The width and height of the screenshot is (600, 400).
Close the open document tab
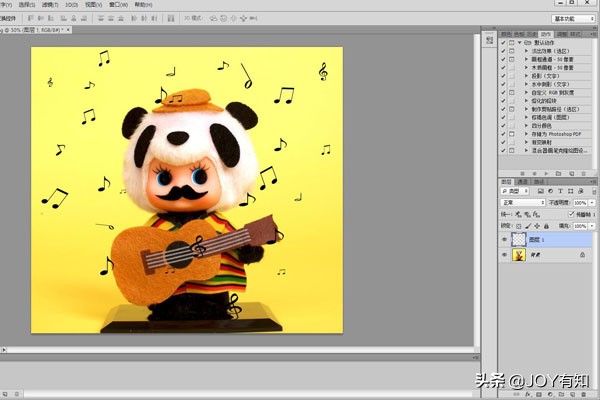[x=68, y=29]
